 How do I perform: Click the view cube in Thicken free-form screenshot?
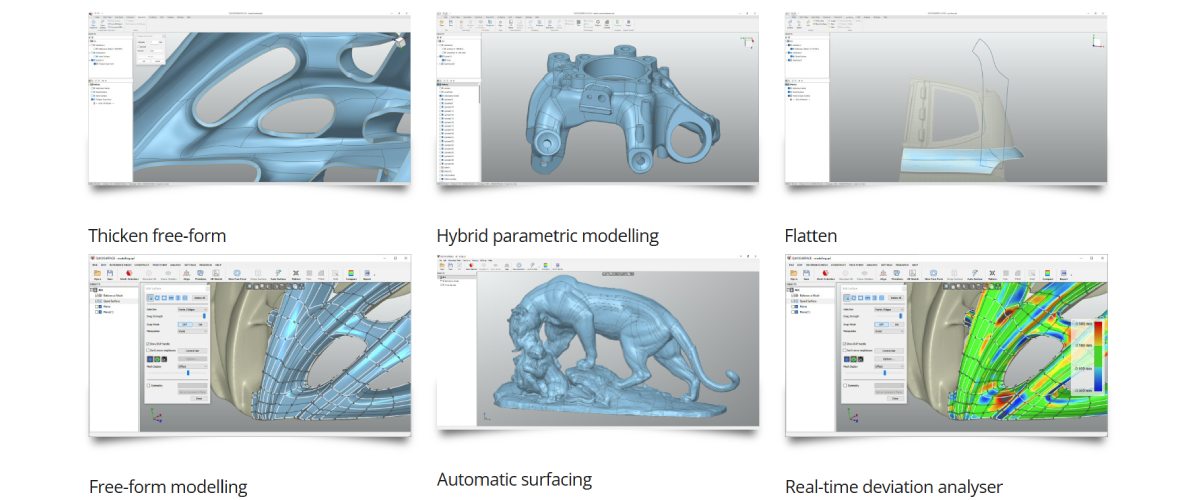point(401,42)
